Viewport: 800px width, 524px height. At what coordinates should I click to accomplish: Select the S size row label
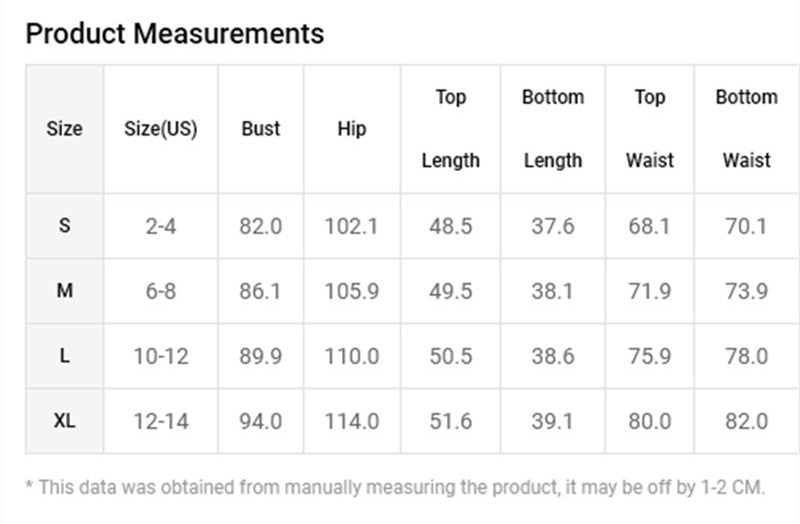click(x=64, y=226)
